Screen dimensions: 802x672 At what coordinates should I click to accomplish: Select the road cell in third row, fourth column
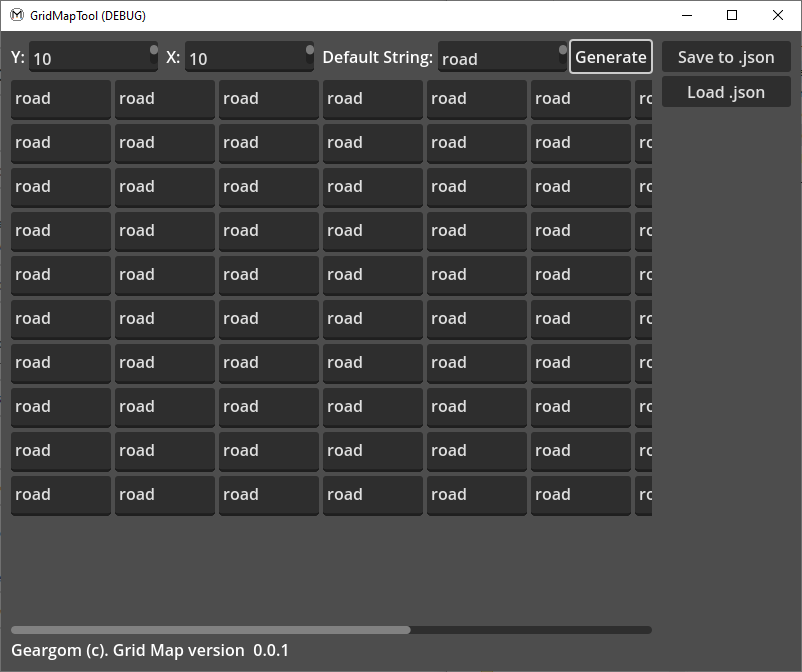coord(373,187)
